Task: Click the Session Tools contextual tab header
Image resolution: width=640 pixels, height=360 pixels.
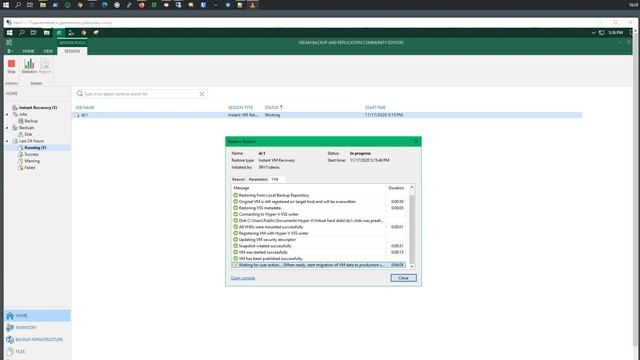Action: 72,42
